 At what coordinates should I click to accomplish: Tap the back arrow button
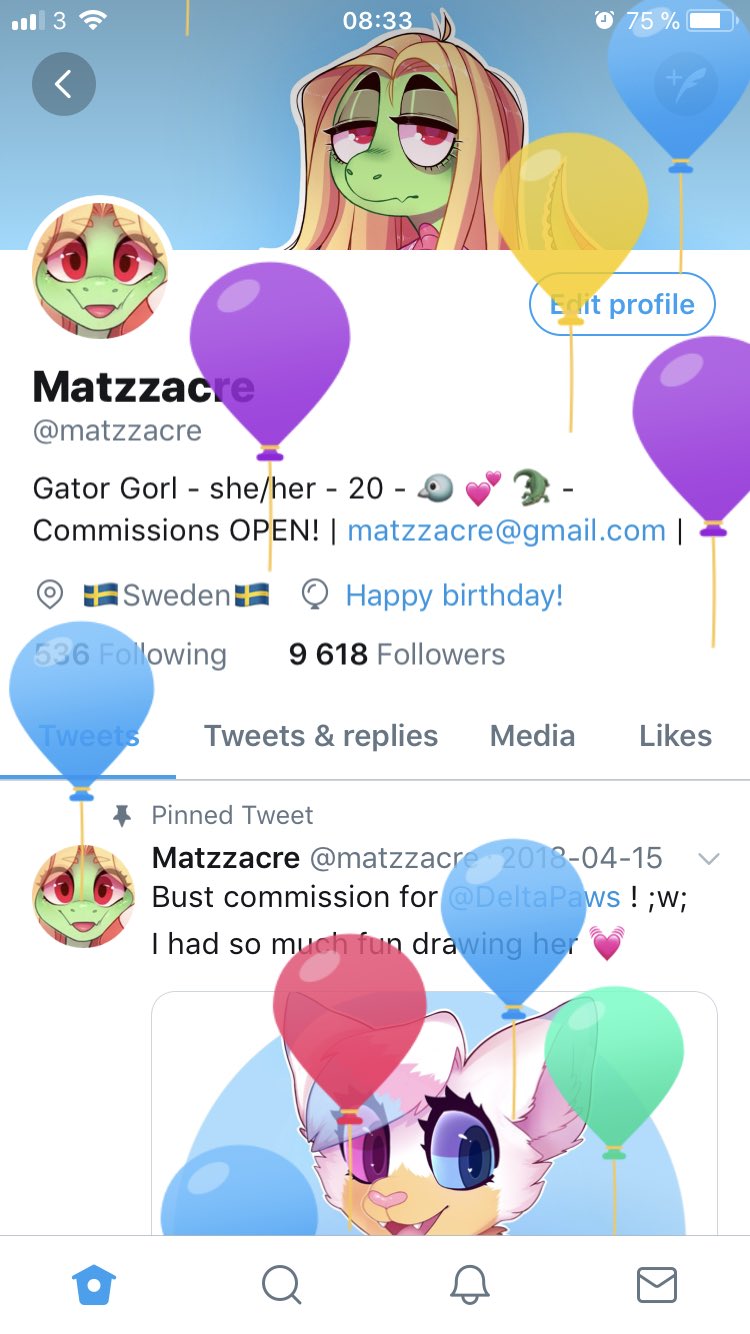[x=64, y=84]
